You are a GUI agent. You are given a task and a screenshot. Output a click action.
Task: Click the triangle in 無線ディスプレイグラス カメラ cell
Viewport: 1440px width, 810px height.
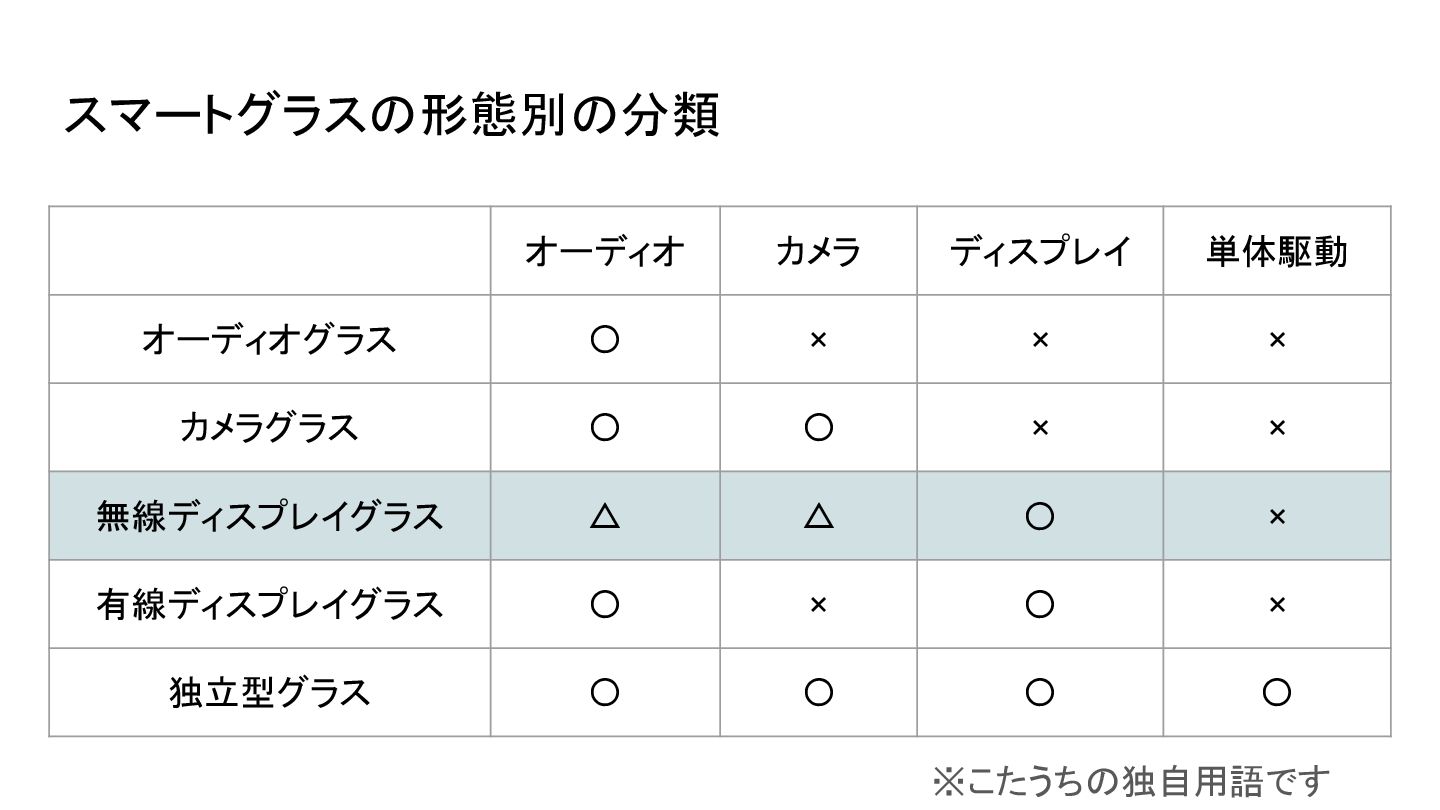click(x=818, y=516)
